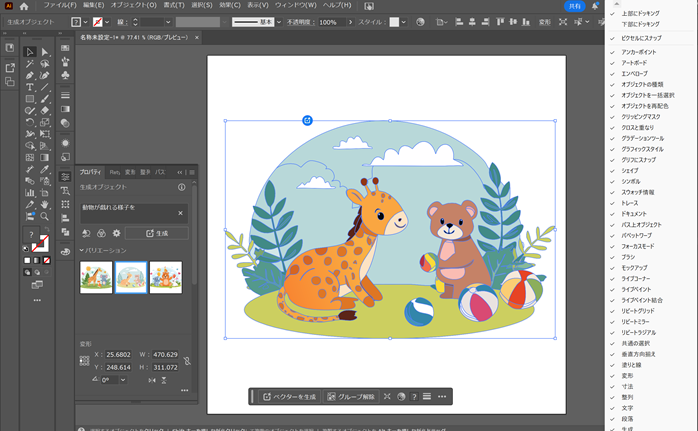Open the rotation angle dropdown
The image size is (698, 431).
[x=121, y=380]
